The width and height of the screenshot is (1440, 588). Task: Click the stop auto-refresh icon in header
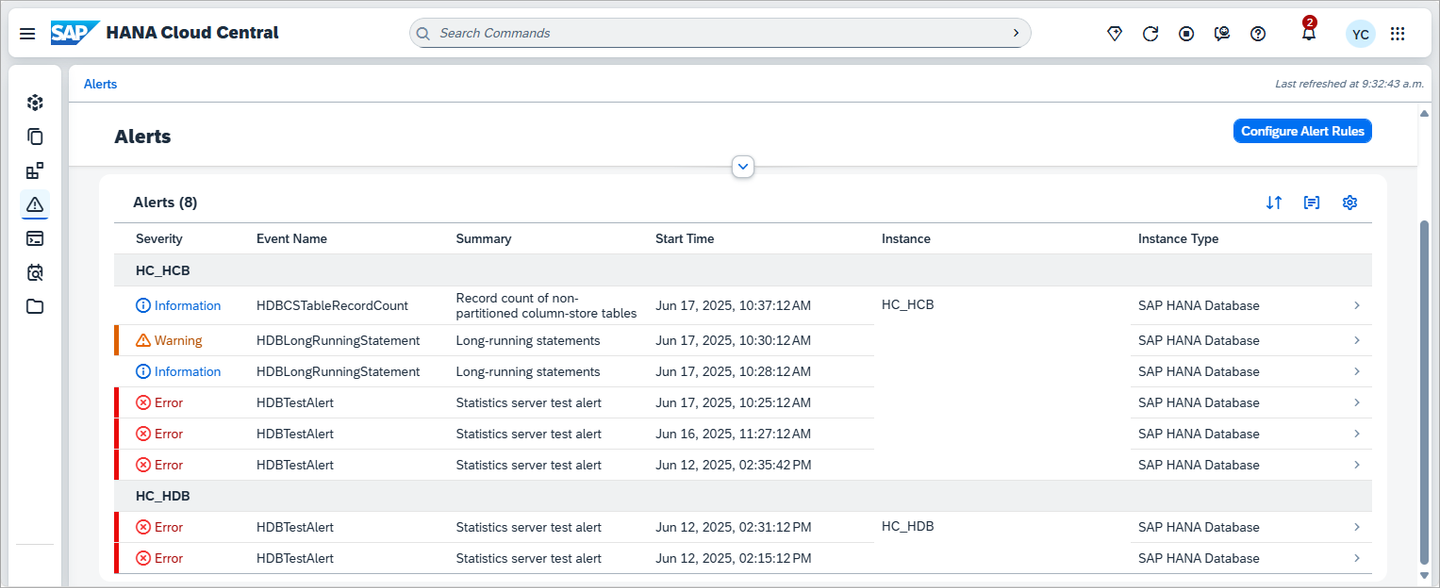1186,34
